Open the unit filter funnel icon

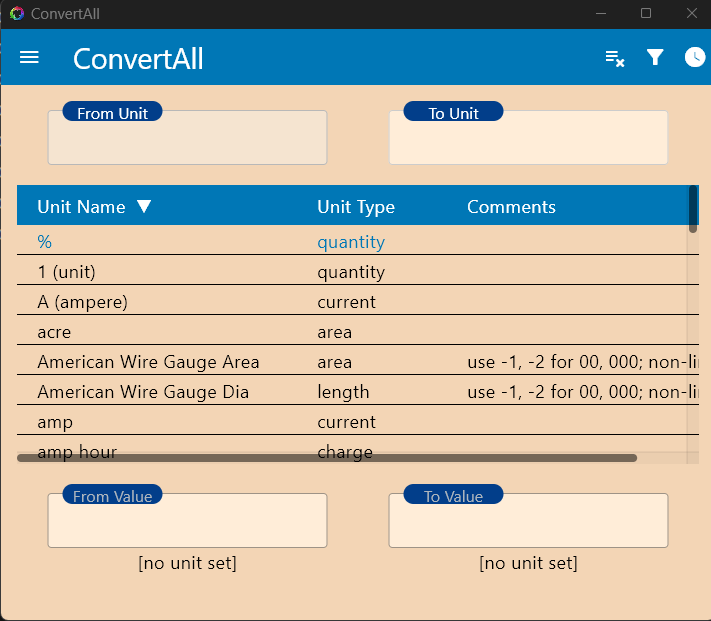655,58
